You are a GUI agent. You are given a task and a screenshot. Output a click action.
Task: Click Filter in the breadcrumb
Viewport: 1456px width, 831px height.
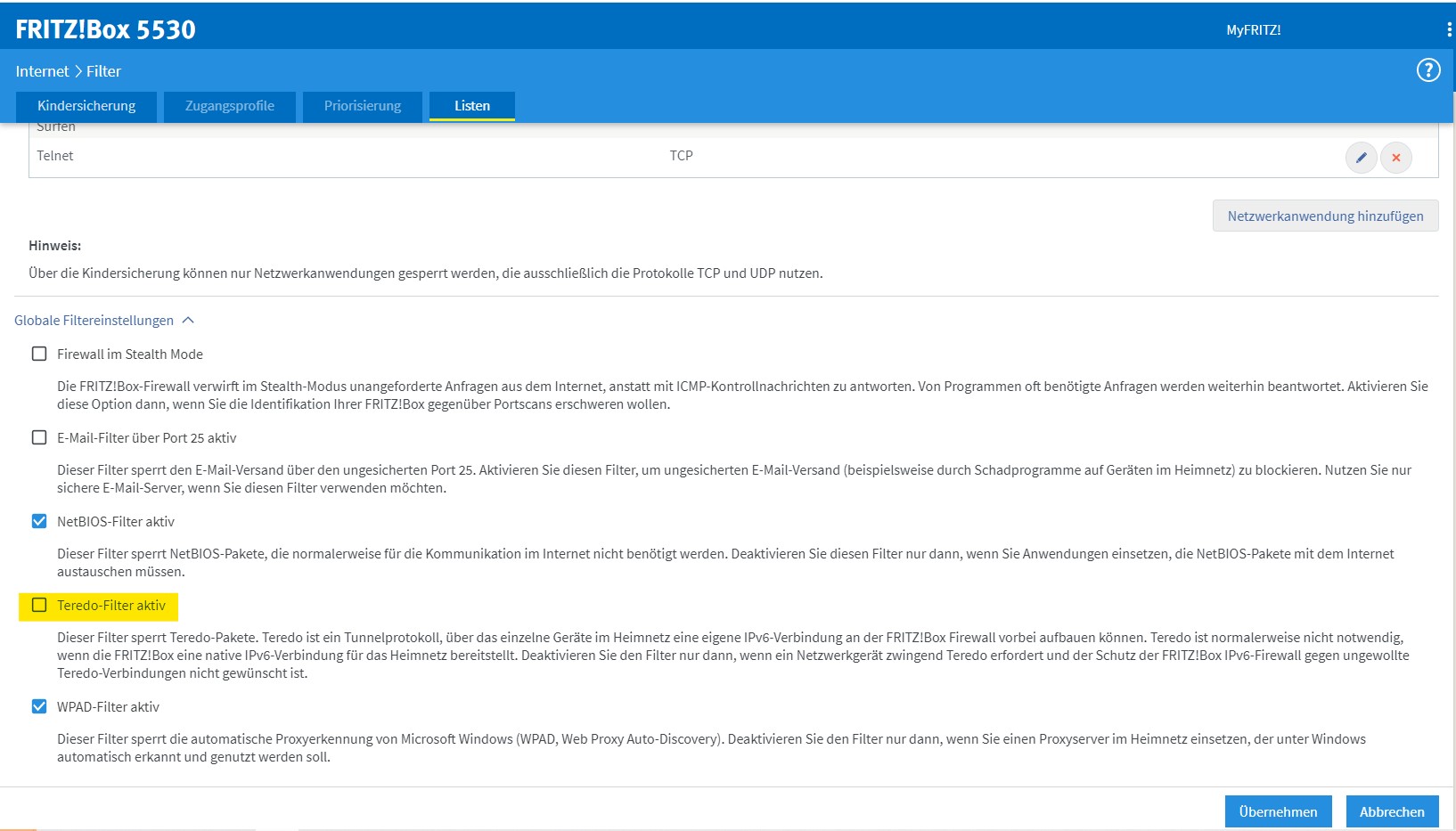pos(103,71)
